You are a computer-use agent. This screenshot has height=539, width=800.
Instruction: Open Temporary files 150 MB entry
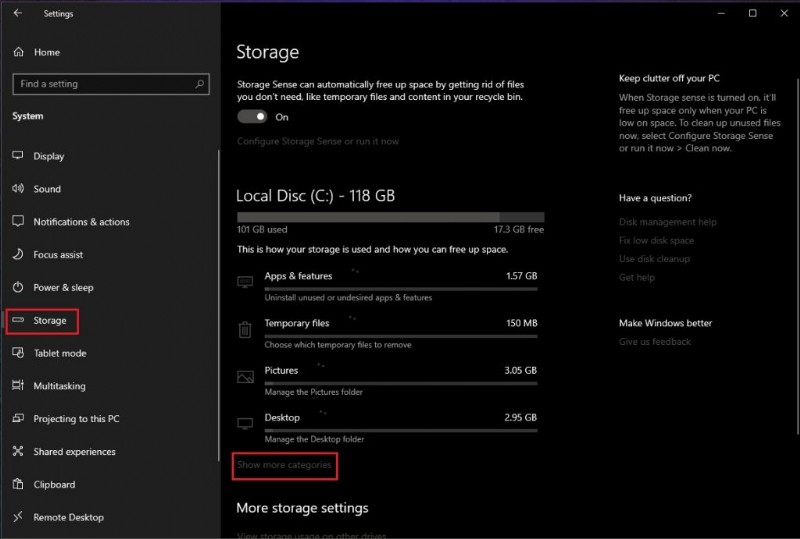click(388, 333)
